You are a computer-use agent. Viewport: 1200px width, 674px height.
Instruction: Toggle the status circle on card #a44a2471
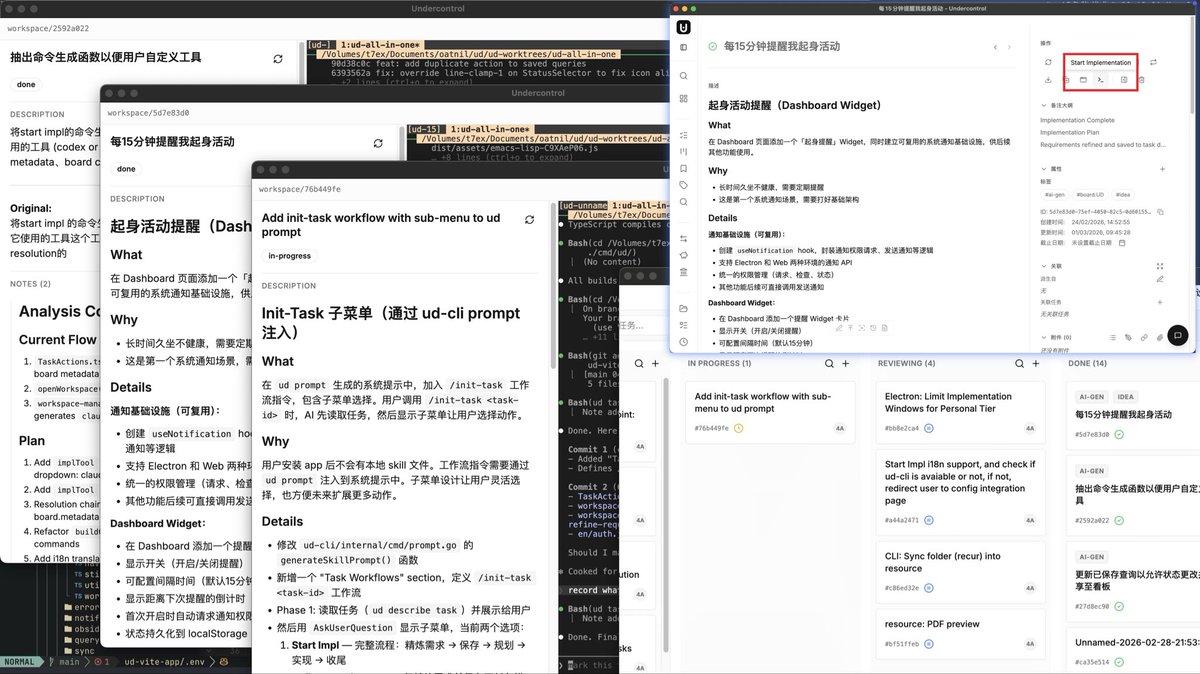[929, 520]
